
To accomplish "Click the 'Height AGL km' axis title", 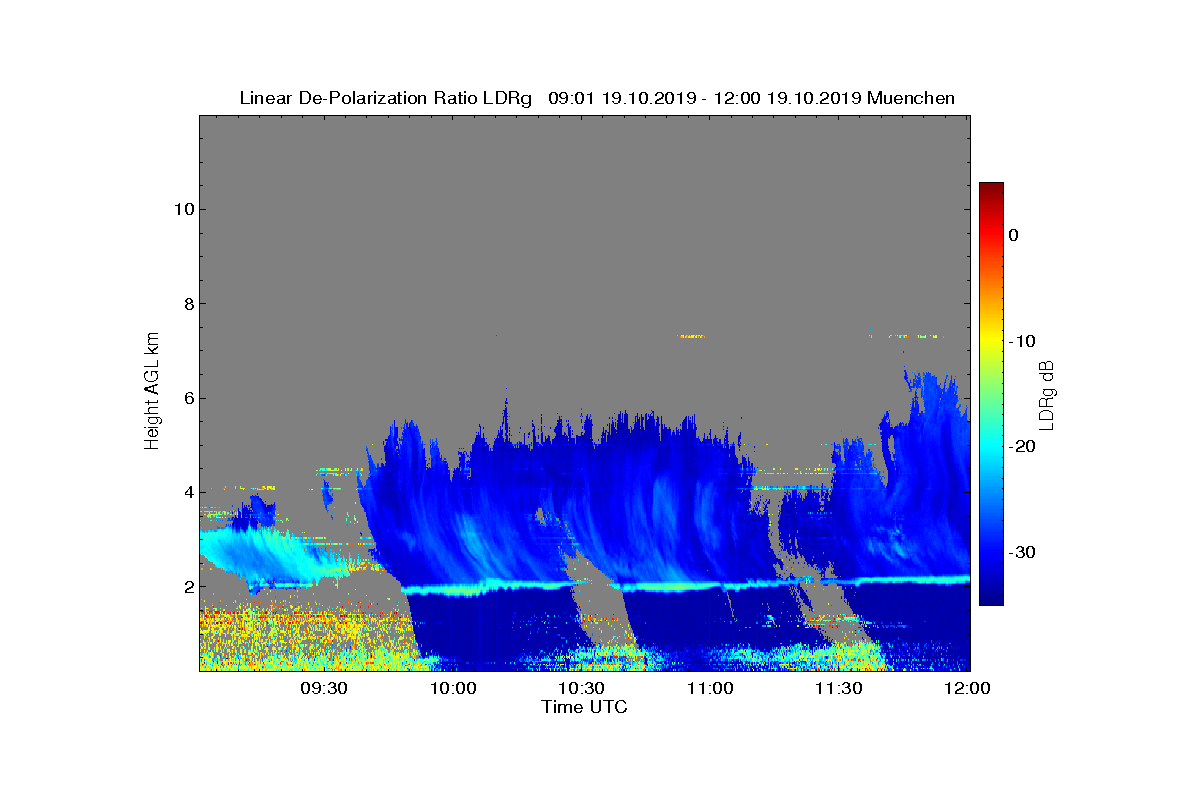I will coord(152,393).
